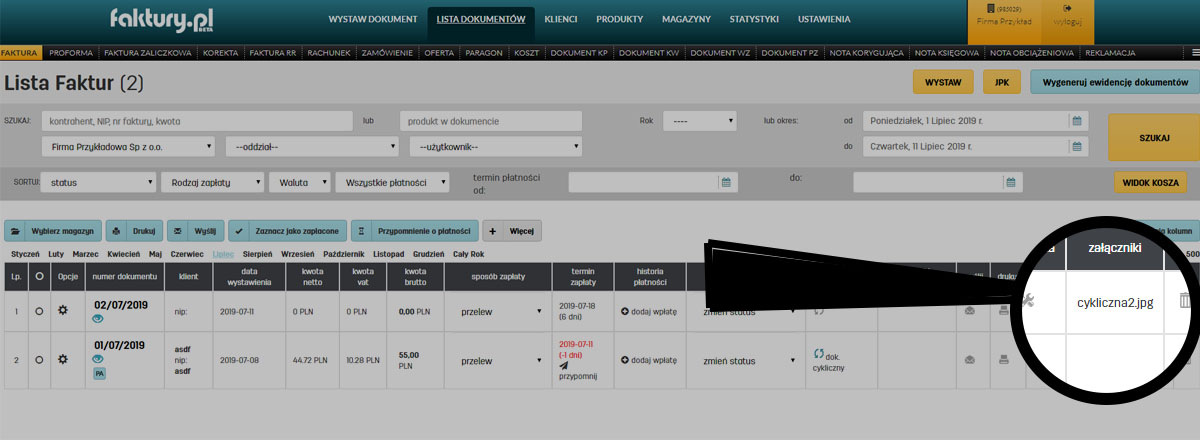
Task: Select the radio button for invoice row 1
Action: (x=39, y=311)
